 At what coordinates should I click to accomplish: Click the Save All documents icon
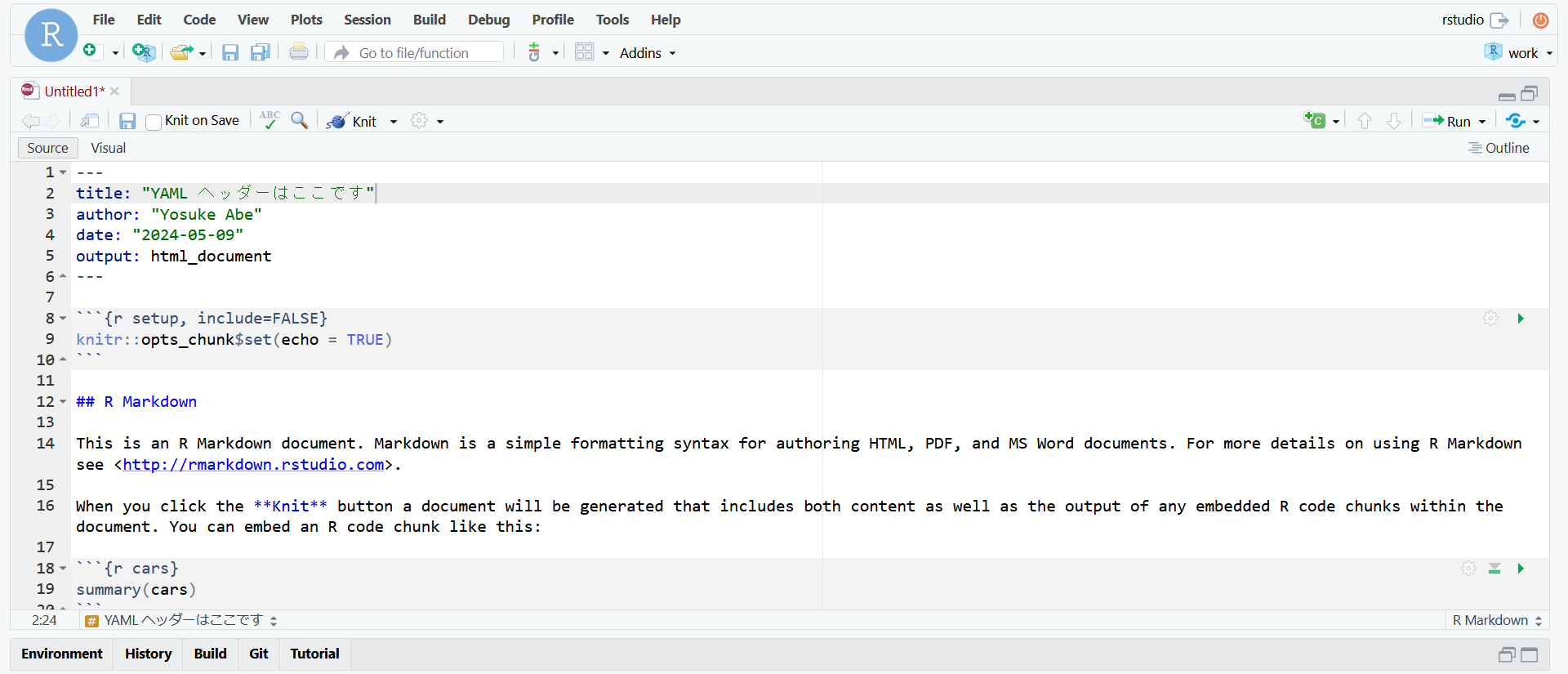pos(260,52)
